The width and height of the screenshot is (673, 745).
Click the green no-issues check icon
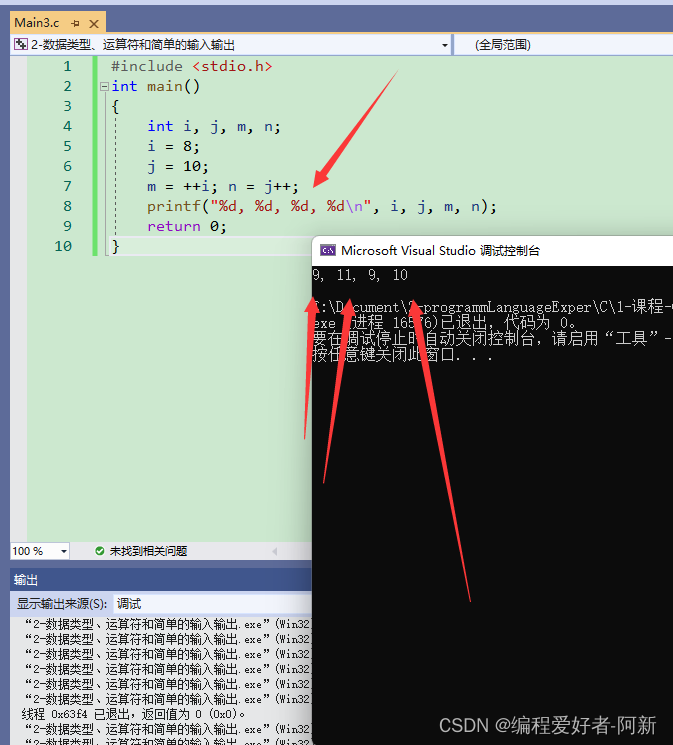100,551
